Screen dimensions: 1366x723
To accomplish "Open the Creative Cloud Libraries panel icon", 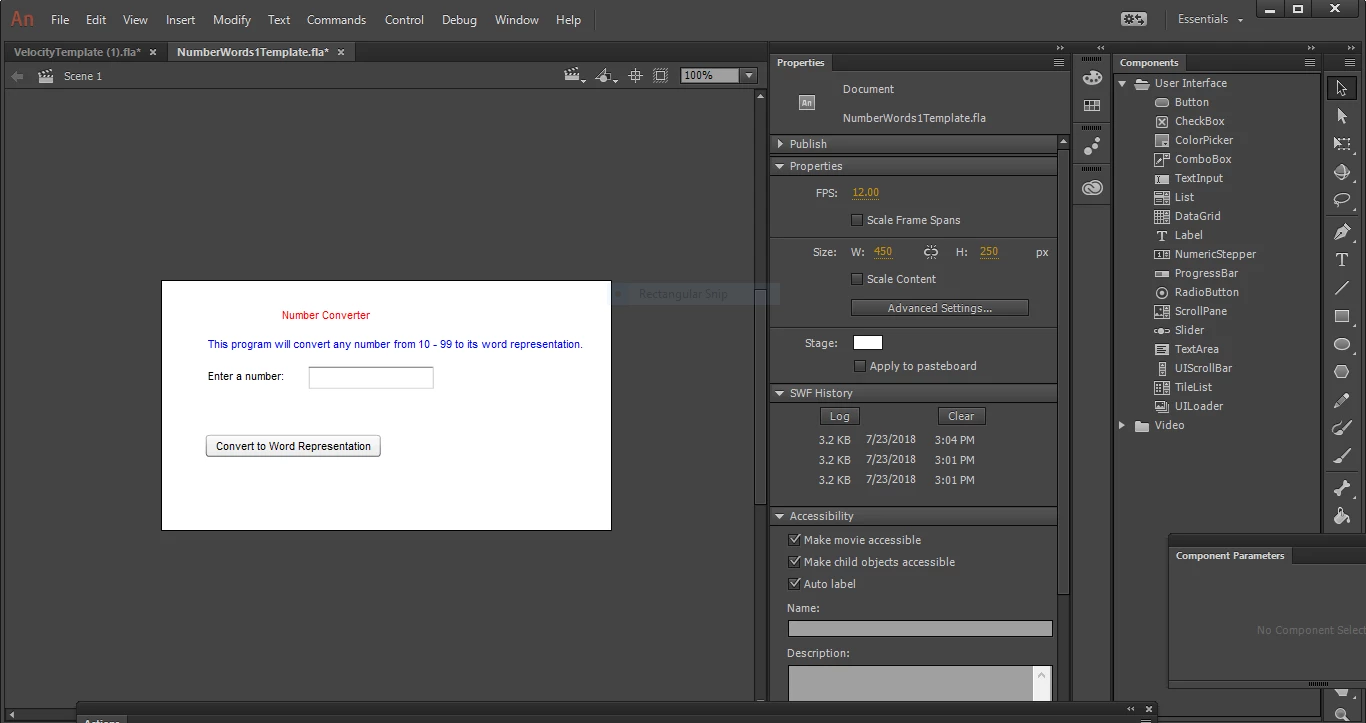I will point(1092,188).
